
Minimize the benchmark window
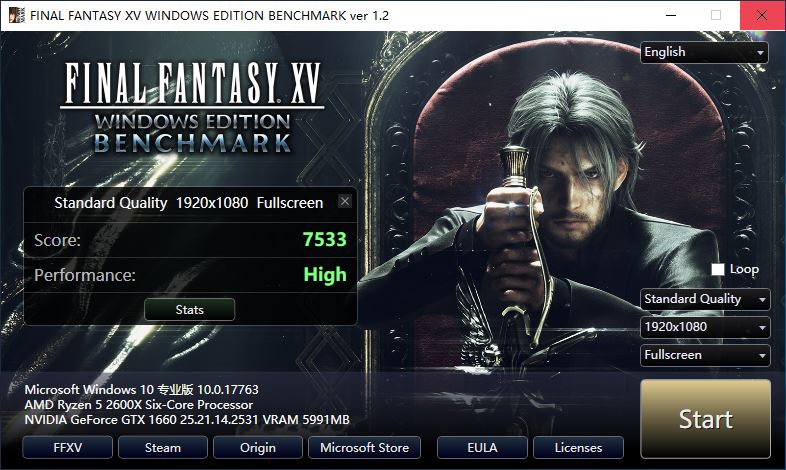(670, 15)
